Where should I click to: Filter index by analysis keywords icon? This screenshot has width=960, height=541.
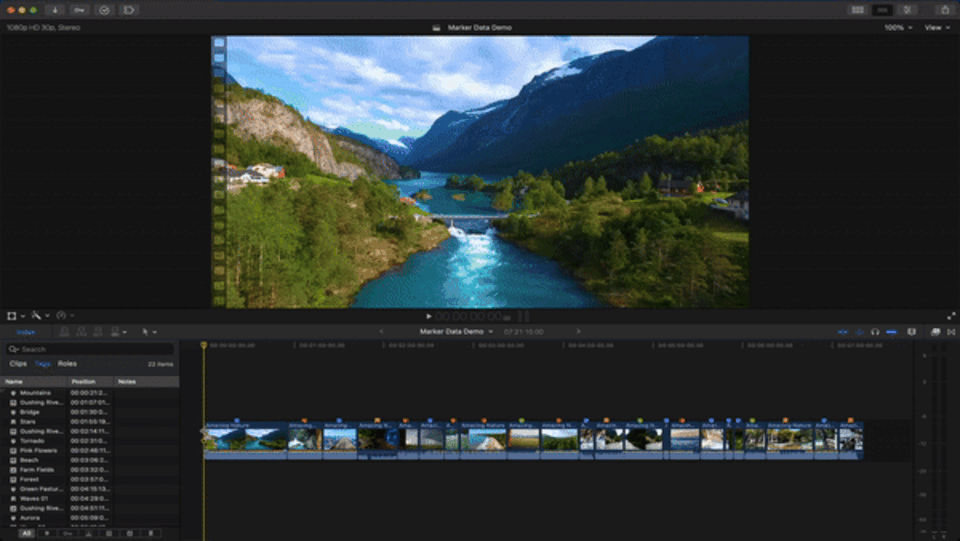[89, 534]
